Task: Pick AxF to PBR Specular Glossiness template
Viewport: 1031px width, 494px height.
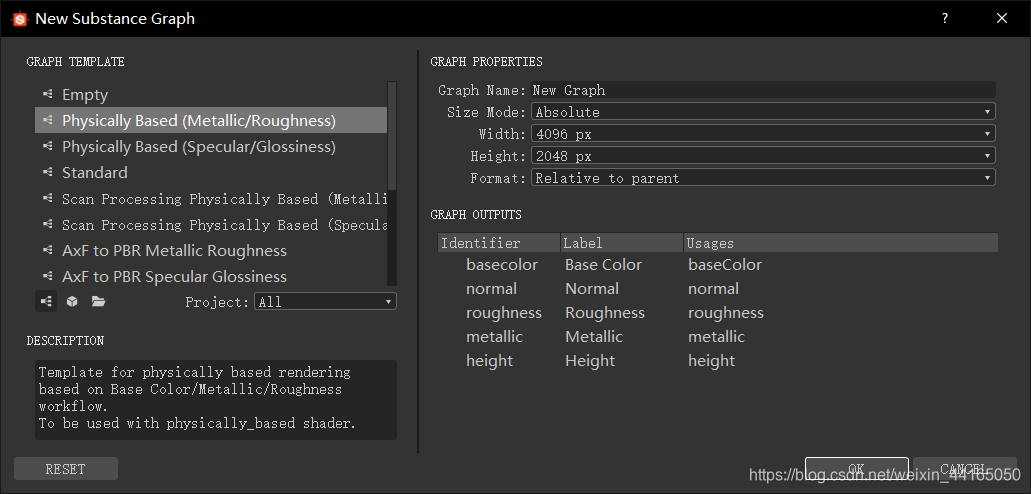Action: click(x=211, y=276)
